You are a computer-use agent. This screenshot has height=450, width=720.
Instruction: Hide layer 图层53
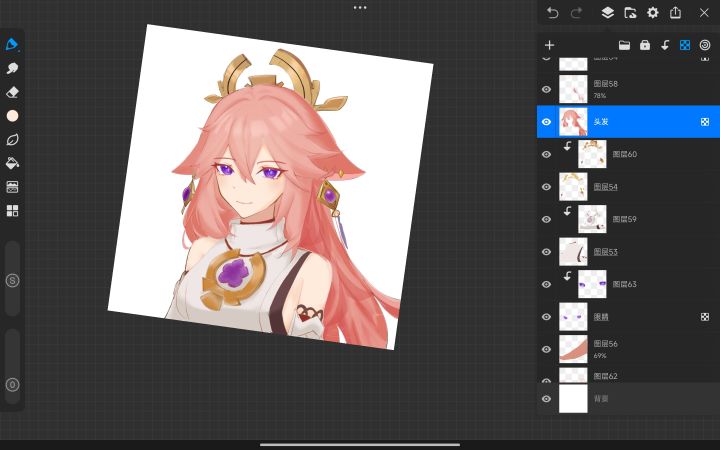(x=546, y=252)
